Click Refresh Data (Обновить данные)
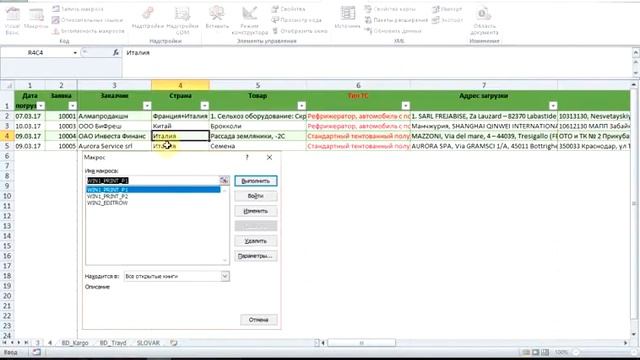The image size is (640, 360). 393,31
